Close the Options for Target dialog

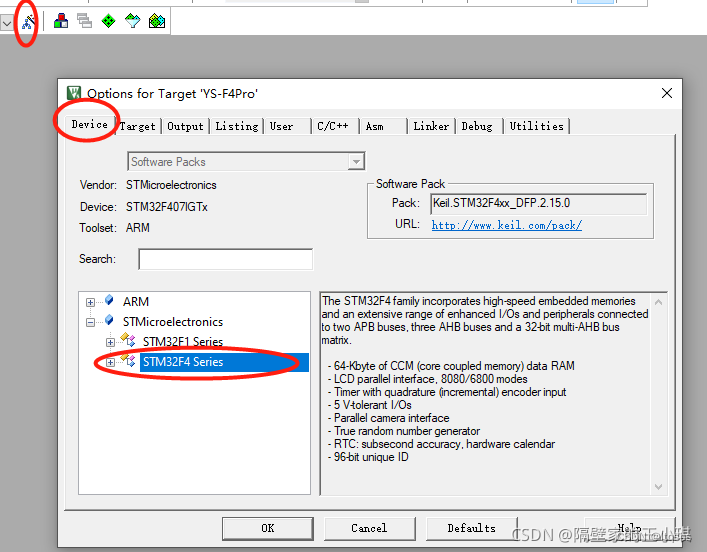pyautogui.click(x=666, y=93)
